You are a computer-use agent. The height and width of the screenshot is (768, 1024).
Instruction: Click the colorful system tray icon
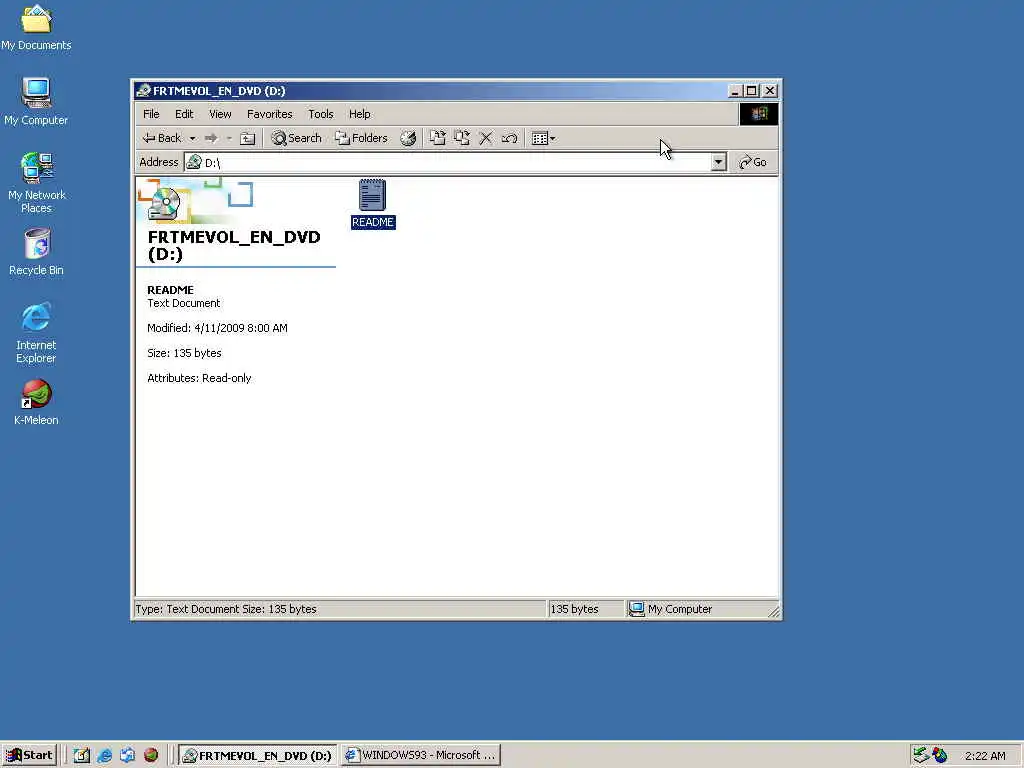point(940,756)
